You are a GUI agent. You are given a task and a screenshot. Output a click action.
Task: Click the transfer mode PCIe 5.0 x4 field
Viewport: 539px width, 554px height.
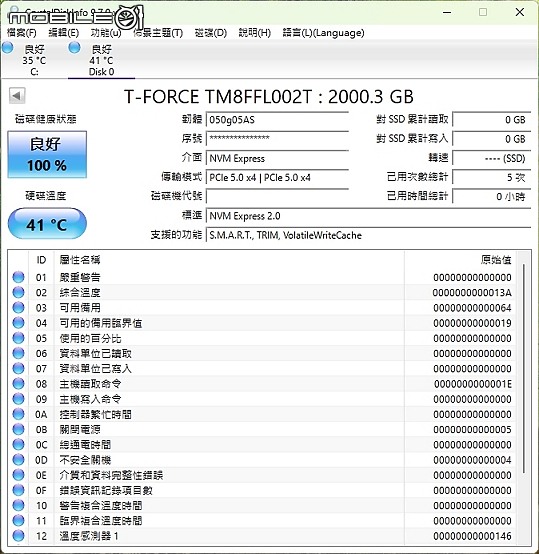(277, 177)
